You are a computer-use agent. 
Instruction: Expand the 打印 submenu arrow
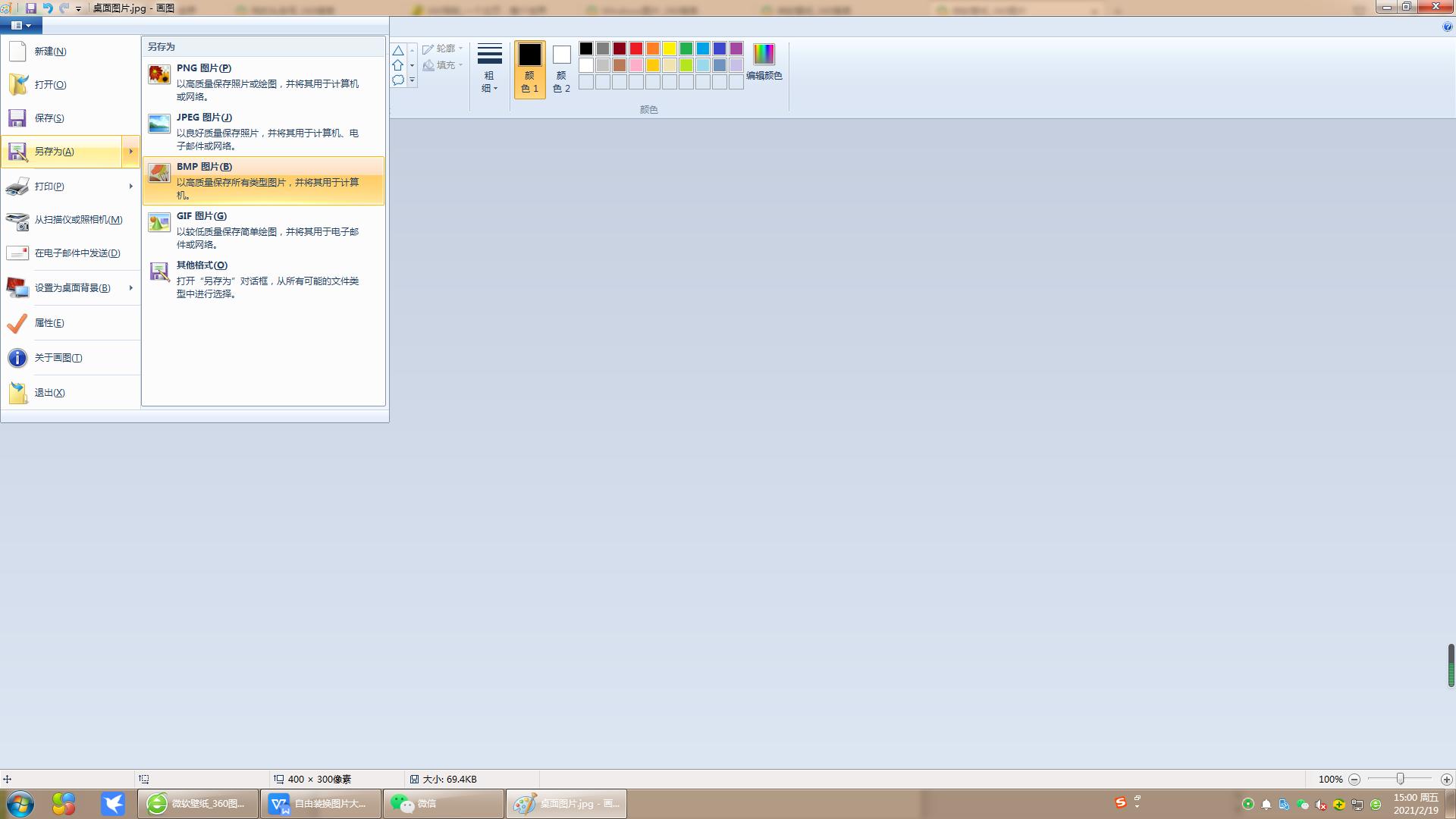(130, 186)
